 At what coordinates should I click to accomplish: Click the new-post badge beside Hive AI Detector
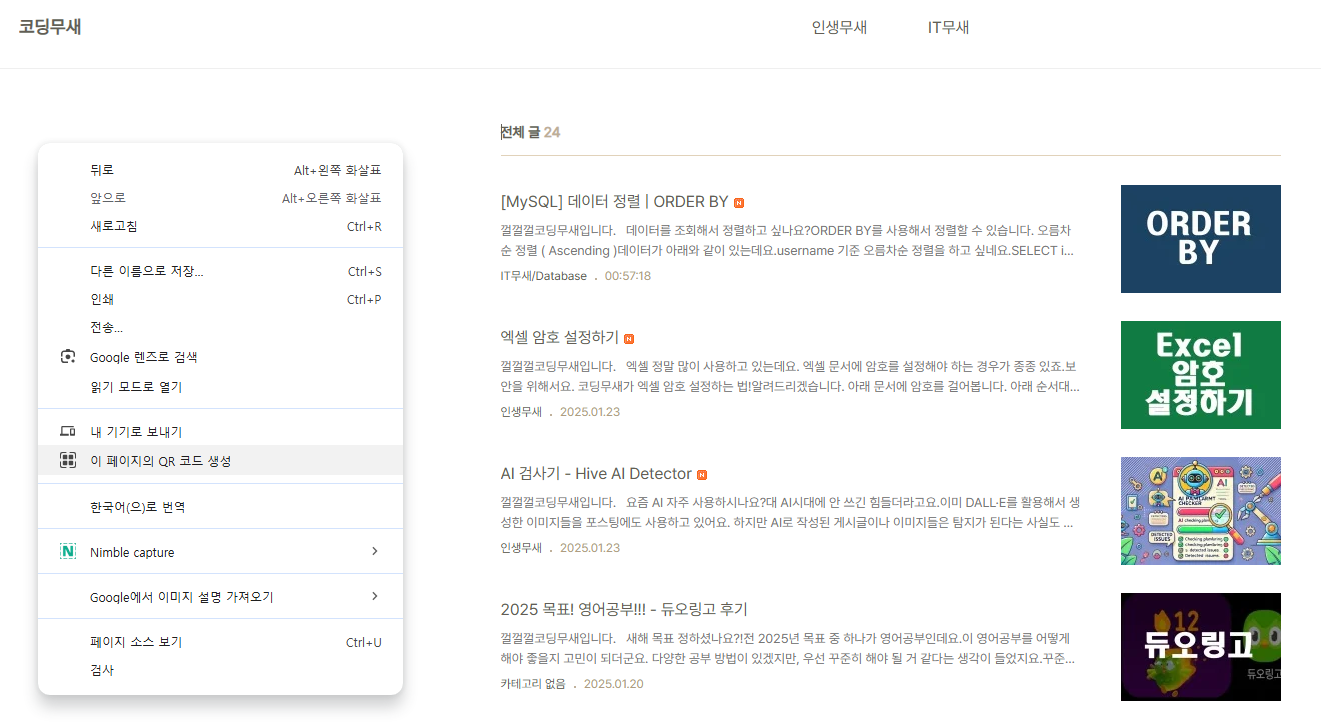click(x=702, y=475)
